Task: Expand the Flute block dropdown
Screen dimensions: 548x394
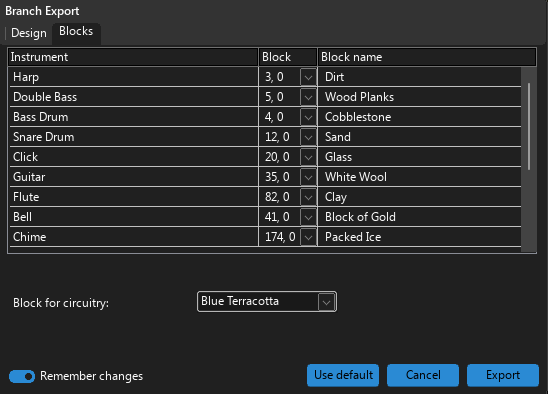Action: click(x=308, y=197)
